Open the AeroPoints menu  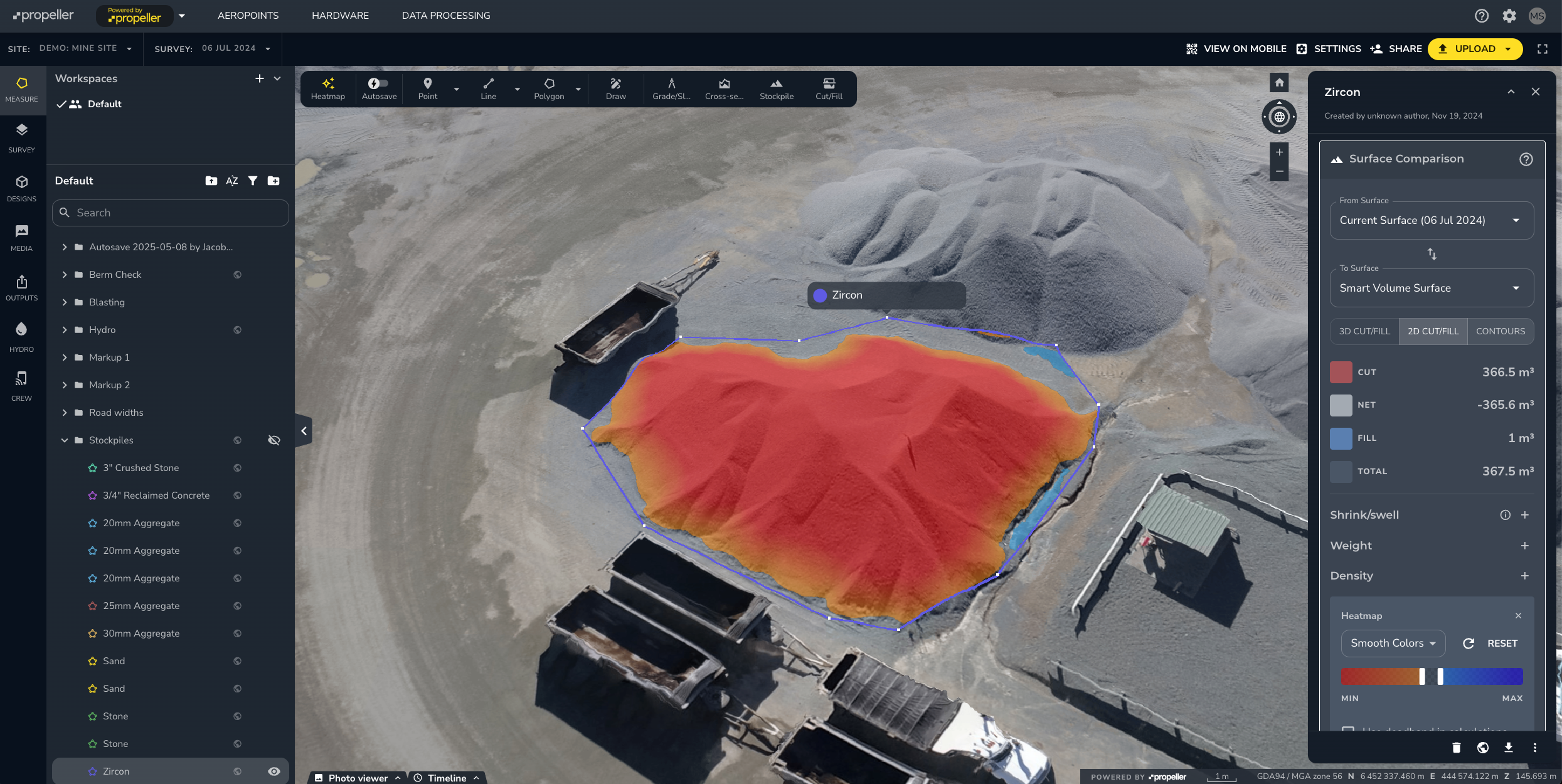248,16
